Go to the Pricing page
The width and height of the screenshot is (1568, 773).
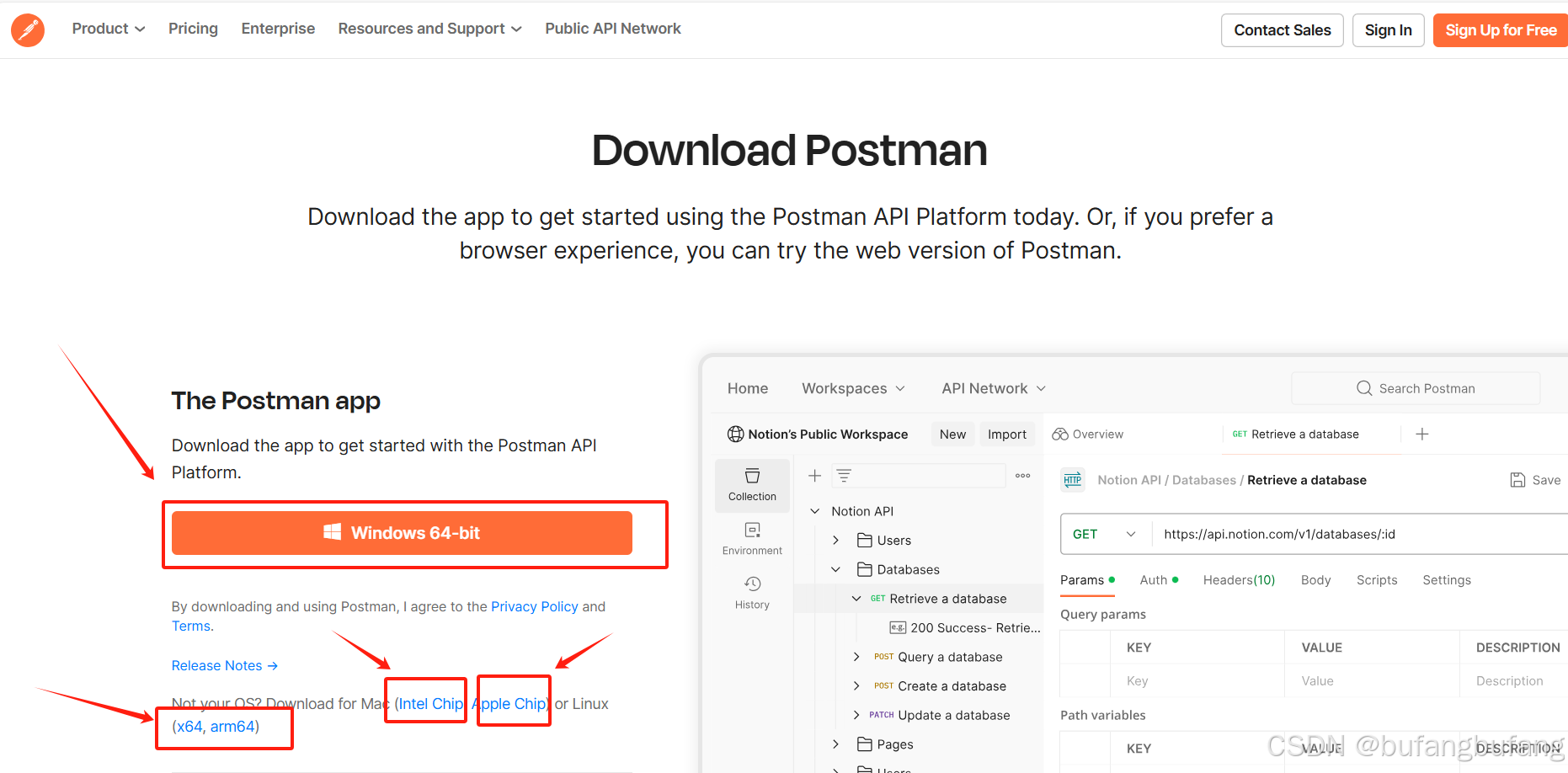point(193,29)
